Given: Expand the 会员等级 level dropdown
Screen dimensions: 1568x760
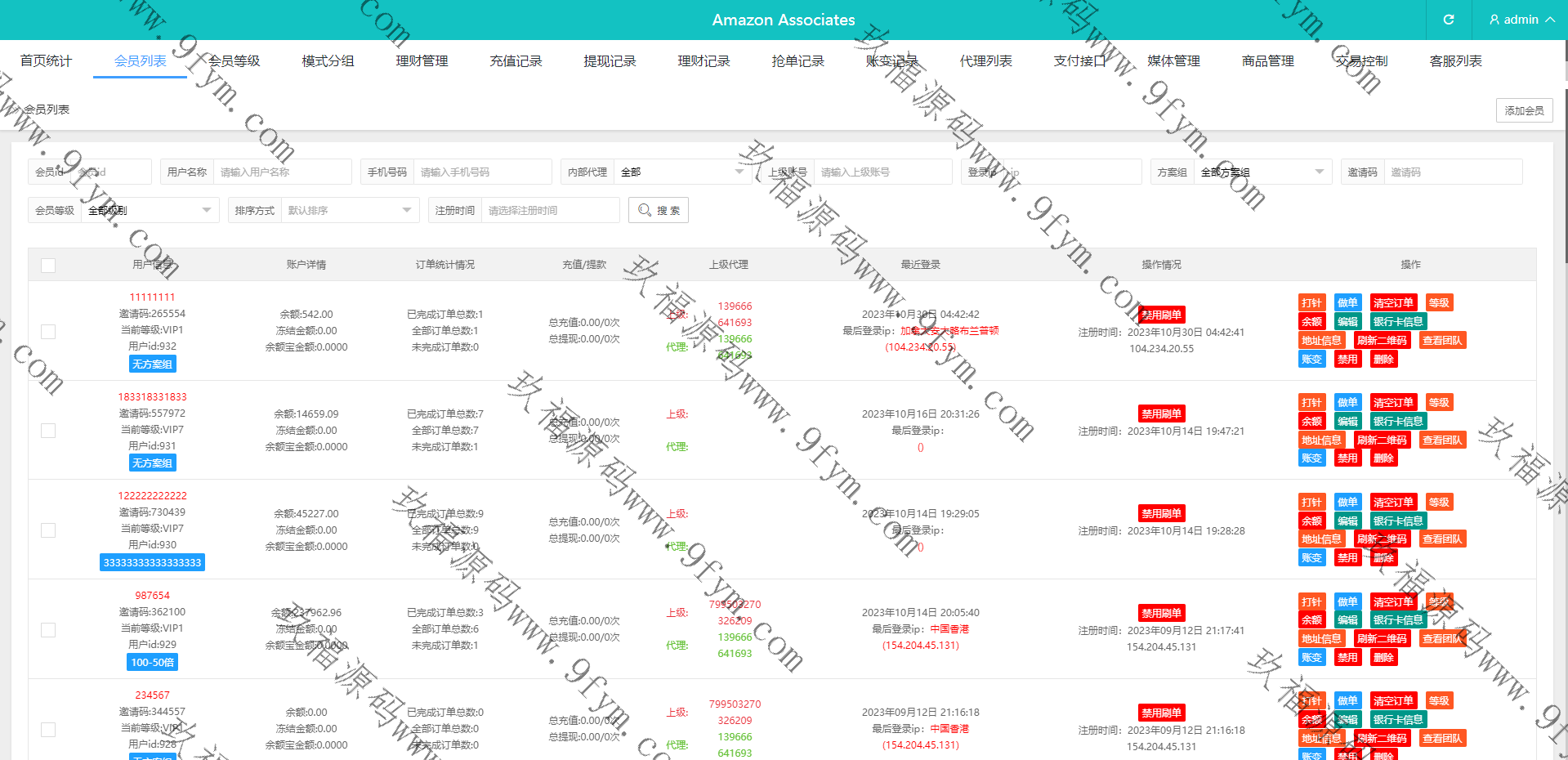Looking at the screenshot, I should click(x=149, y=211).
